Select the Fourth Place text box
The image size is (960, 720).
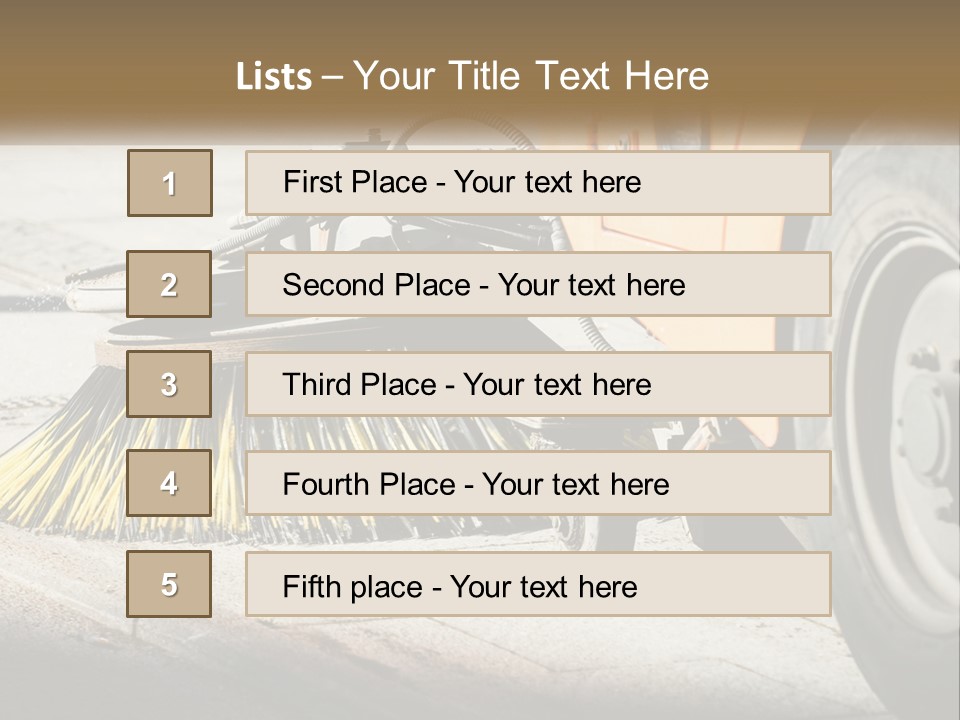538,483
